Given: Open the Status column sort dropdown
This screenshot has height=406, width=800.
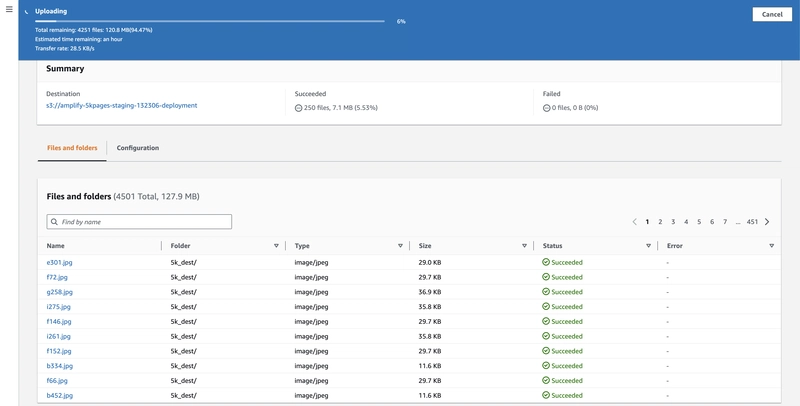Looking at the screenshot, I should [648, 246].
